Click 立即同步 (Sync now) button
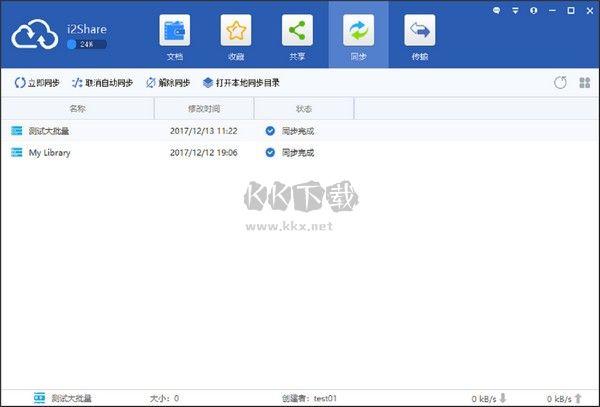Viewport: 600px width, 407px height. pos(37,83)
